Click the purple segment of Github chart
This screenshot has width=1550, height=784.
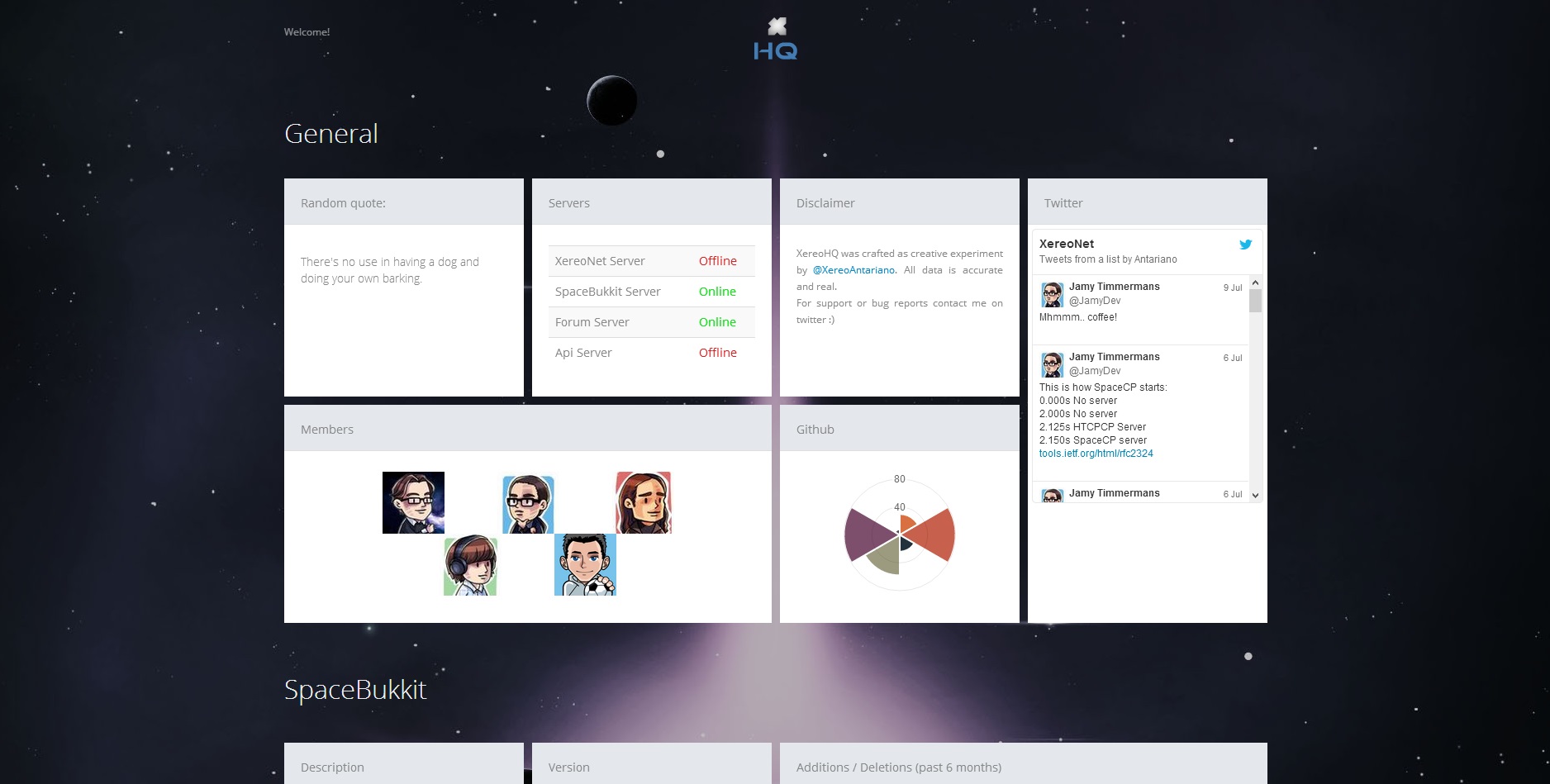click(869, 535)
